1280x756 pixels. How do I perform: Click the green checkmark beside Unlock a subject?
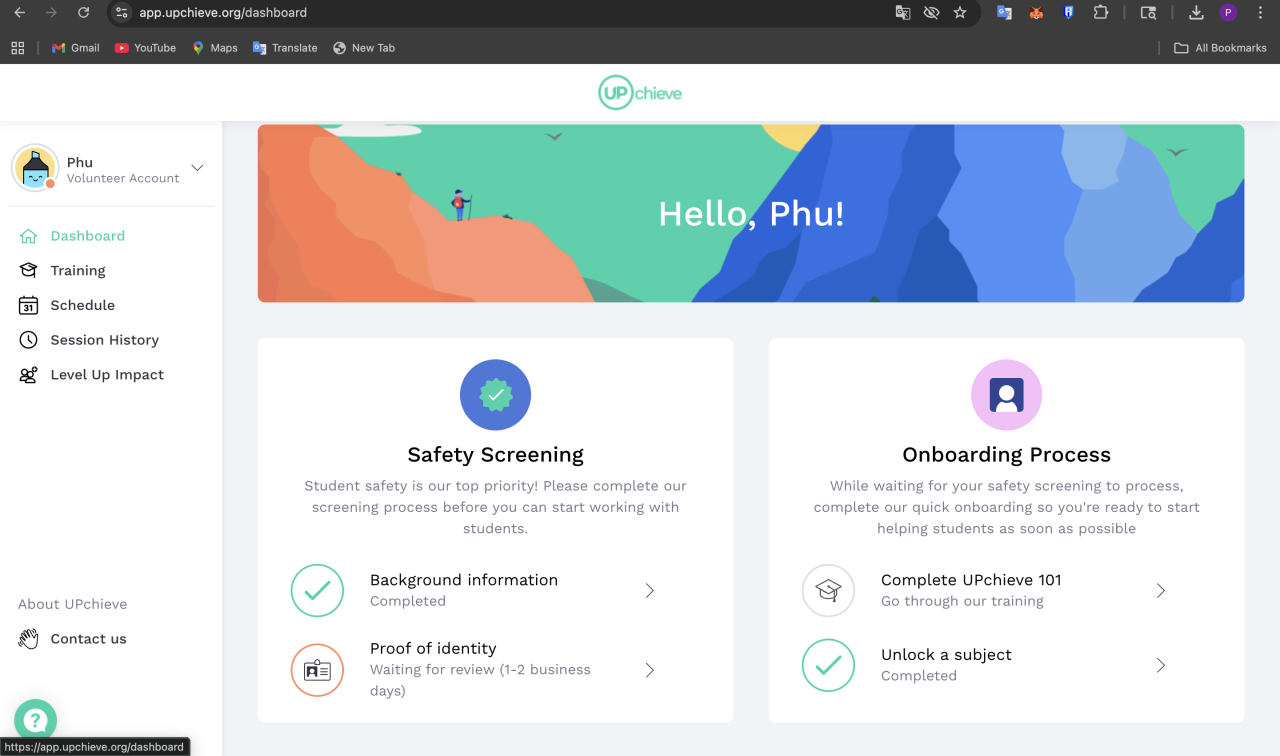828,666
